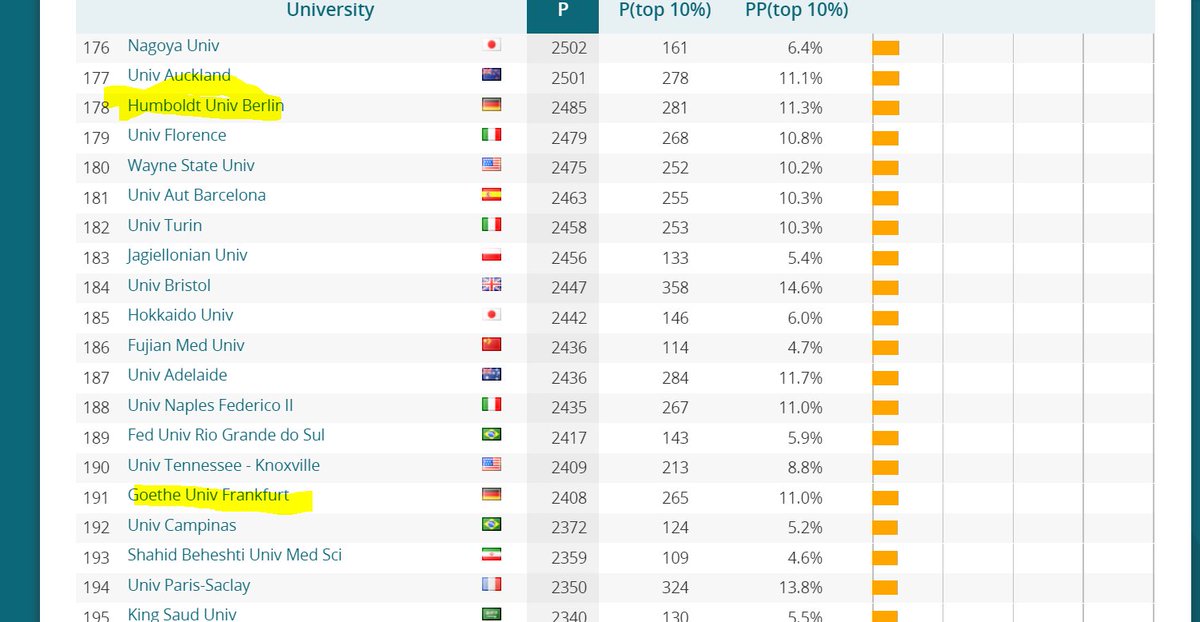Click the orange bar in Univ Paris-Saclay row
The width and height of the screenshot is (1200, 622).
tap(886, 588)
